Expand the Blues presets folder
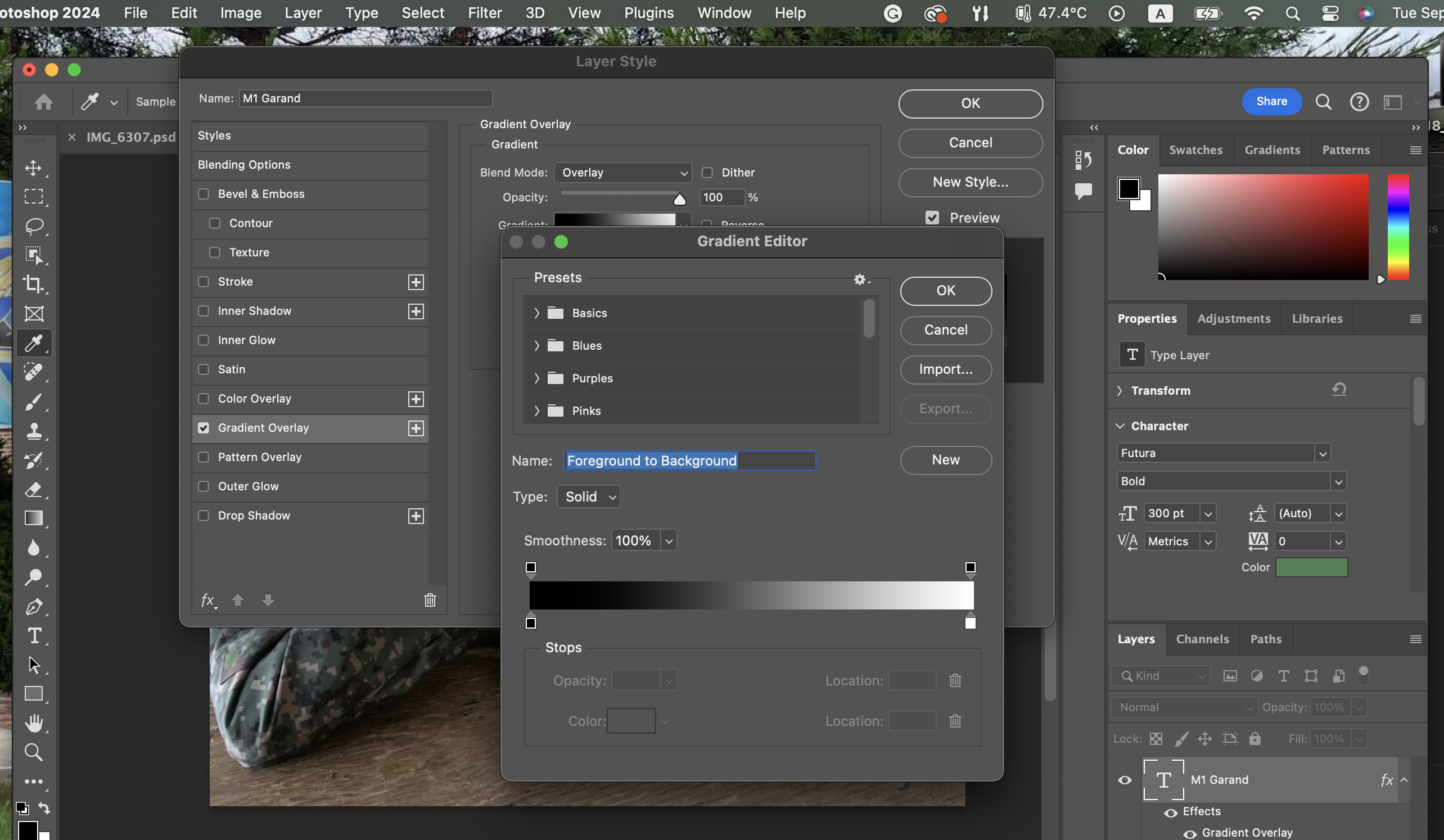The image size is (1444, 840). pos(536,346)
